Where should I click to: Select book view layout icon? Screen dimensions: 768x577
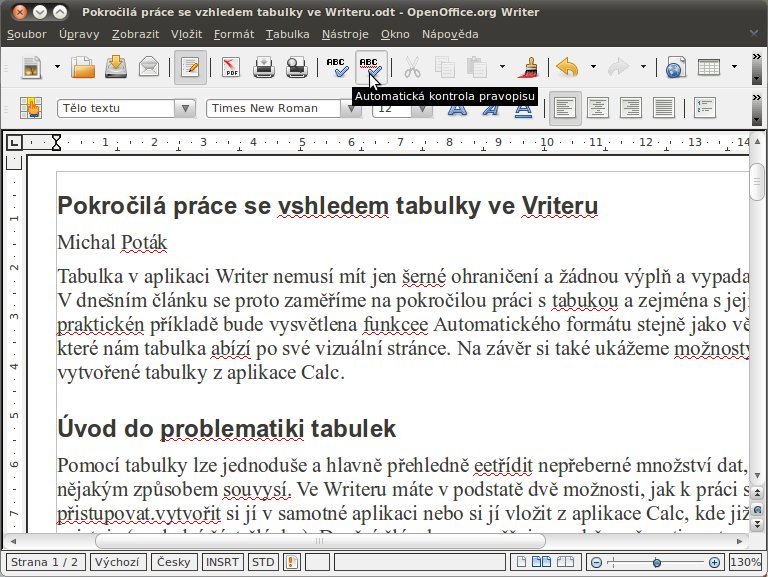click(x=565, y=562)
